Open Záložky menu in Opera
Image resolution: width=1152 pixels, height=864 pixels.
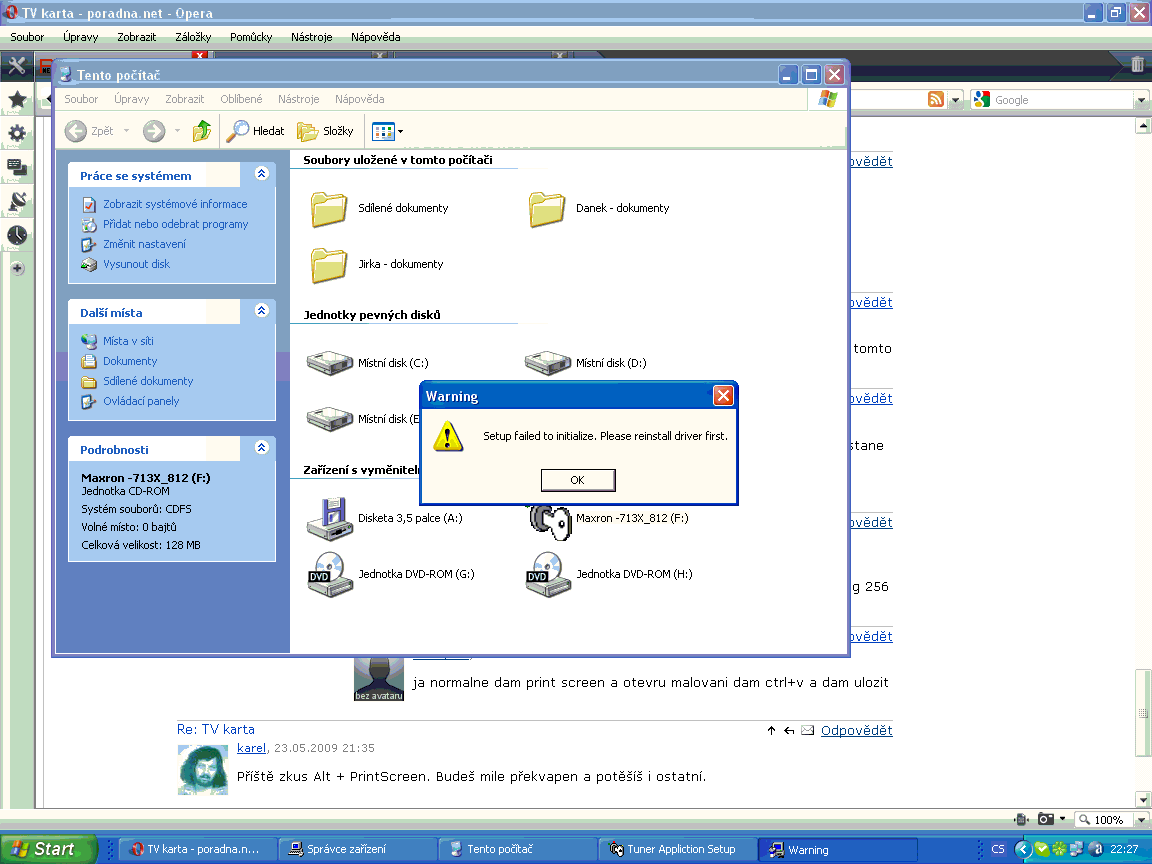tap(193, 37)
